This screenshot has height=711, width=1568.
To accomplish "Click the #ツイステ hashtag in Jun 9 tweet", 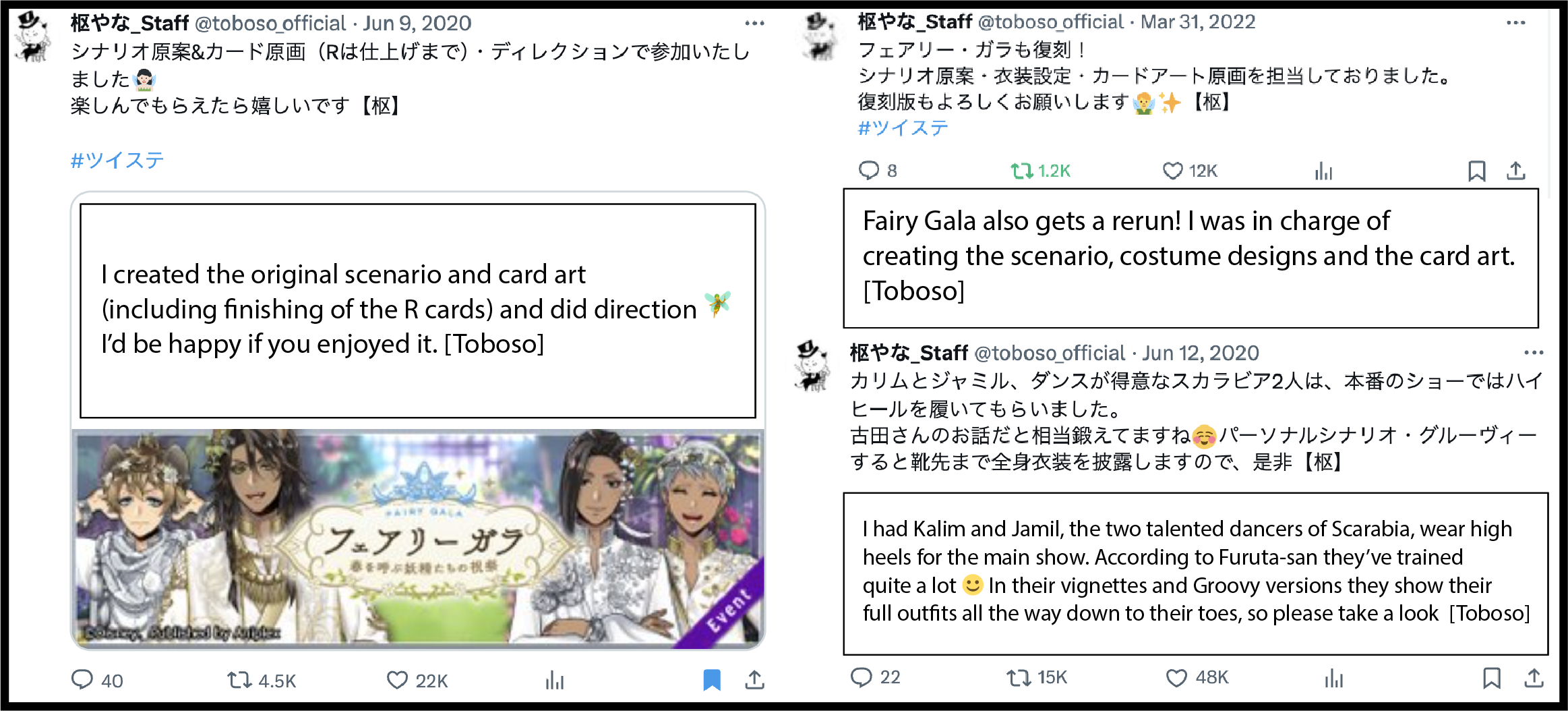I will point(117,160).
